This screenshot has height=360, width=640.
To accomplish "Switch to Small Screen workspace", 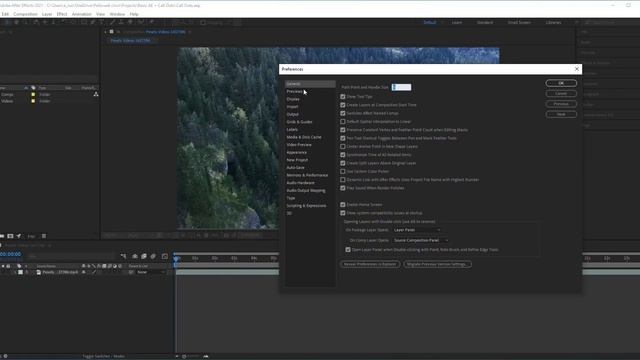I will click(x=519, y=22).
